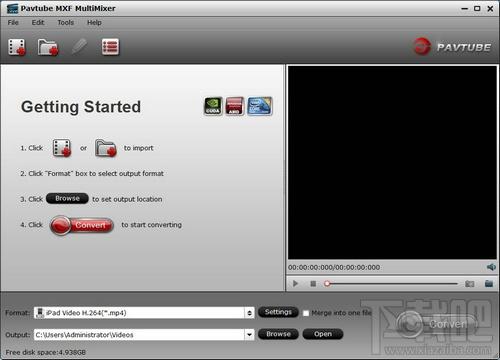Screen dimensions: 500x360
Task: Expand the Format dropdown arrows
Action: [x=249, y=313]
